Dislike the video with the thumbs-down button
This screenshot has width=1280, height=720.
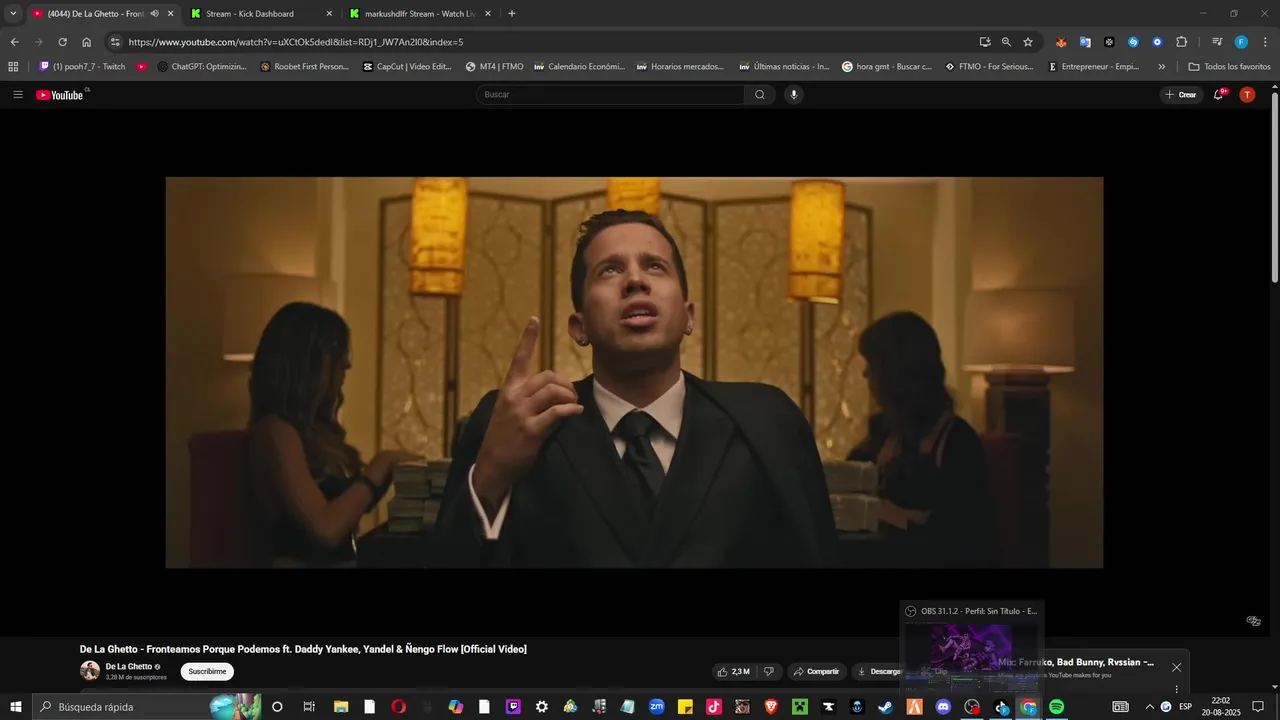click(x=769, y=672)
